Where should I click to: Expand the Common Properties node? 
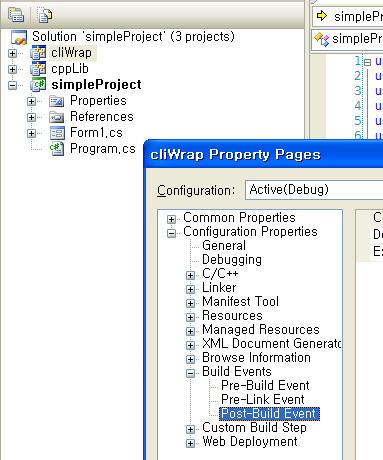171,219
